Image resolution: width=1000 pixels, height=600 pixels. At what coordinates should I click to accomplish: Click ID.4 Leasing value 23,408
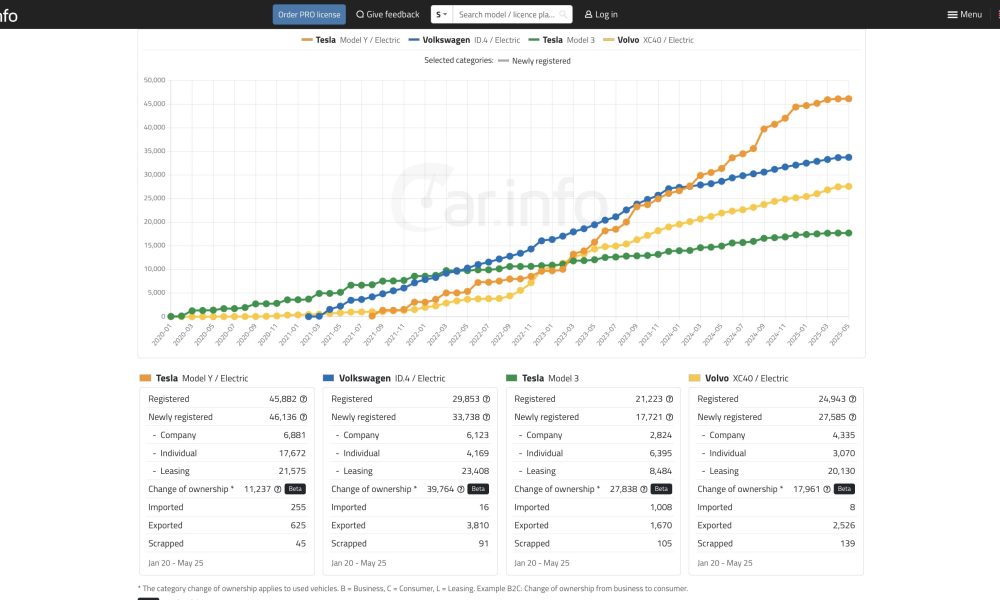(475, 471)
